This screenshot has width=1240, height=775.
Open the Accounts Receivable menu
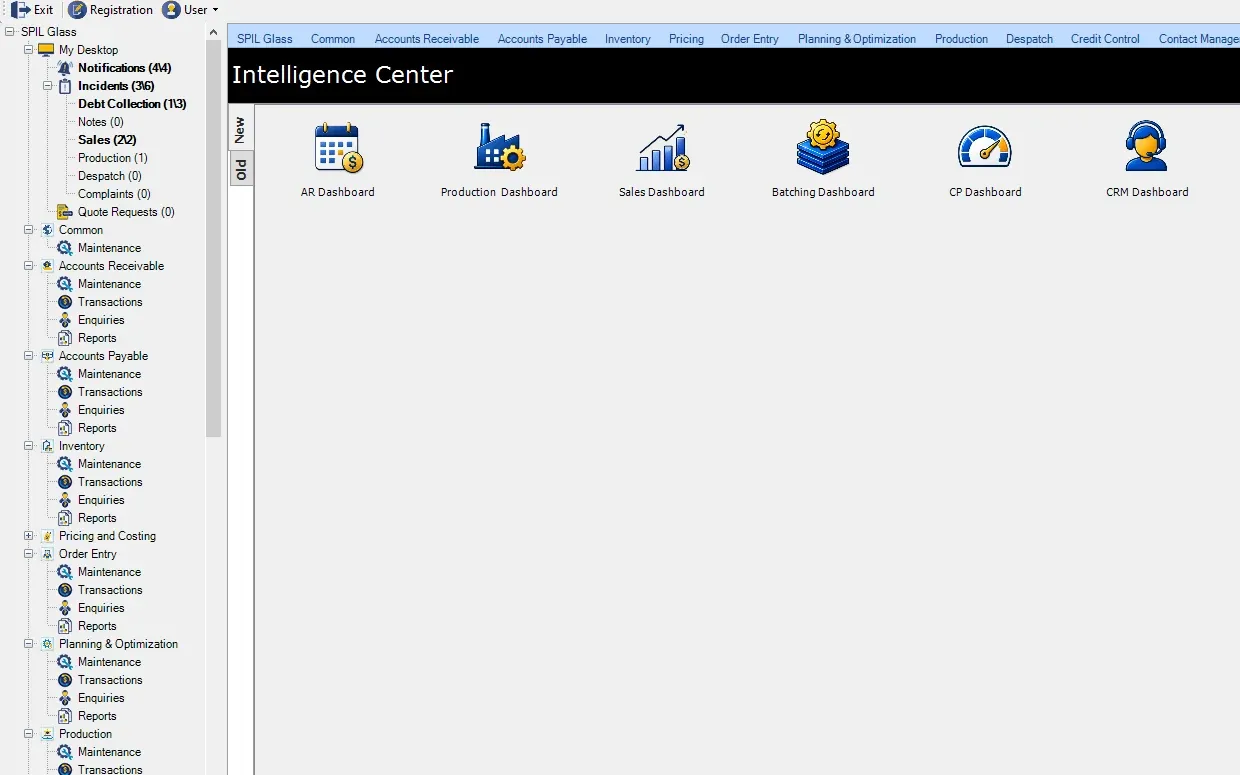[427, 39]
